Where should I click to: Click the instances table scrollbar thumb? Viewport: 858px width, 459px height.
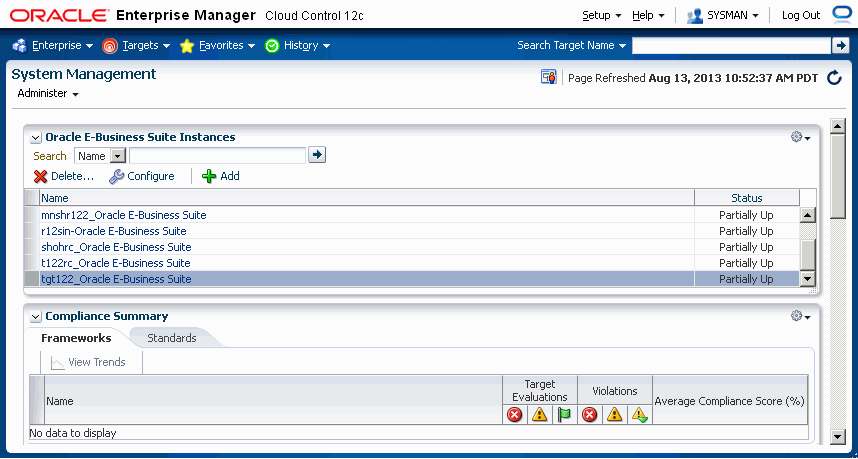pos(808,255)
